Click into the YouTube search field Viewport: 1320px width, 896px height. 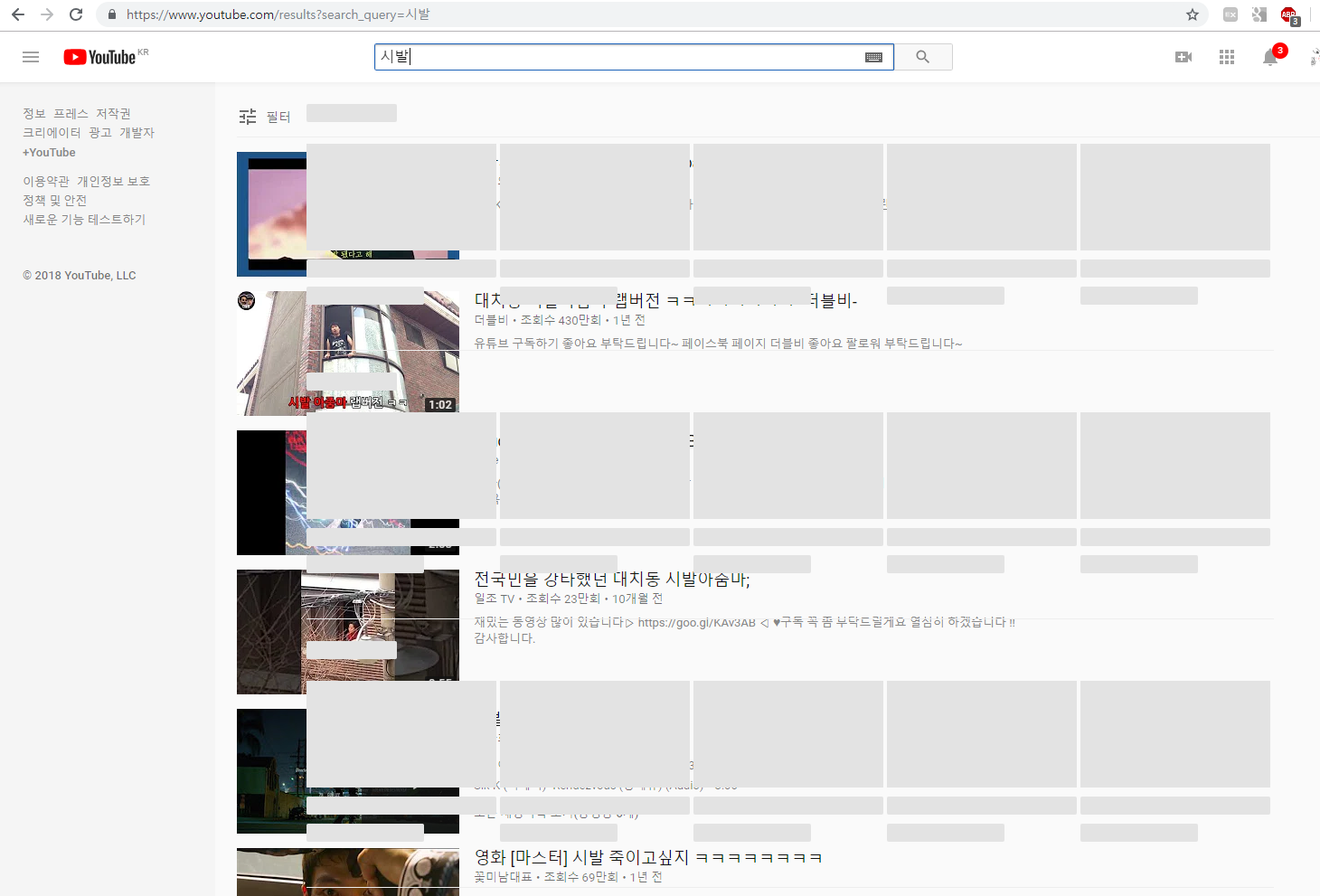pos(615,57)
